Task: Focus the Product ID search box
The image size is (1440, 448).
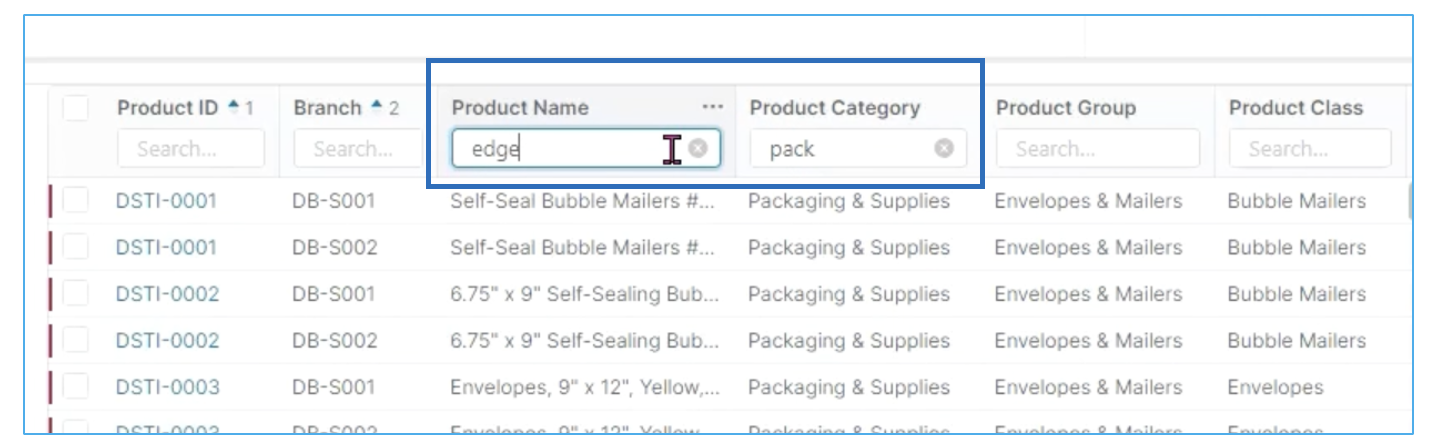Action: pos(191,149)
